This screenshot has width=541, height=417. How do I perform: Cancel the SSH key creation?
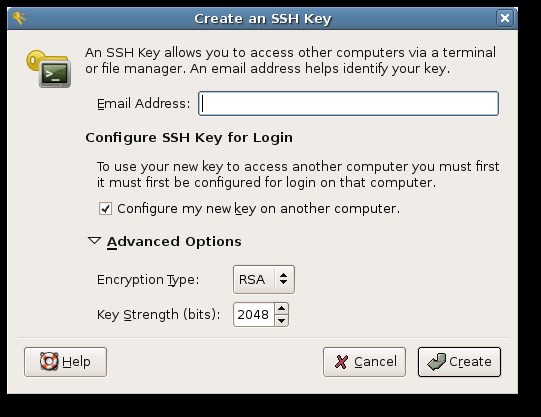364,362
